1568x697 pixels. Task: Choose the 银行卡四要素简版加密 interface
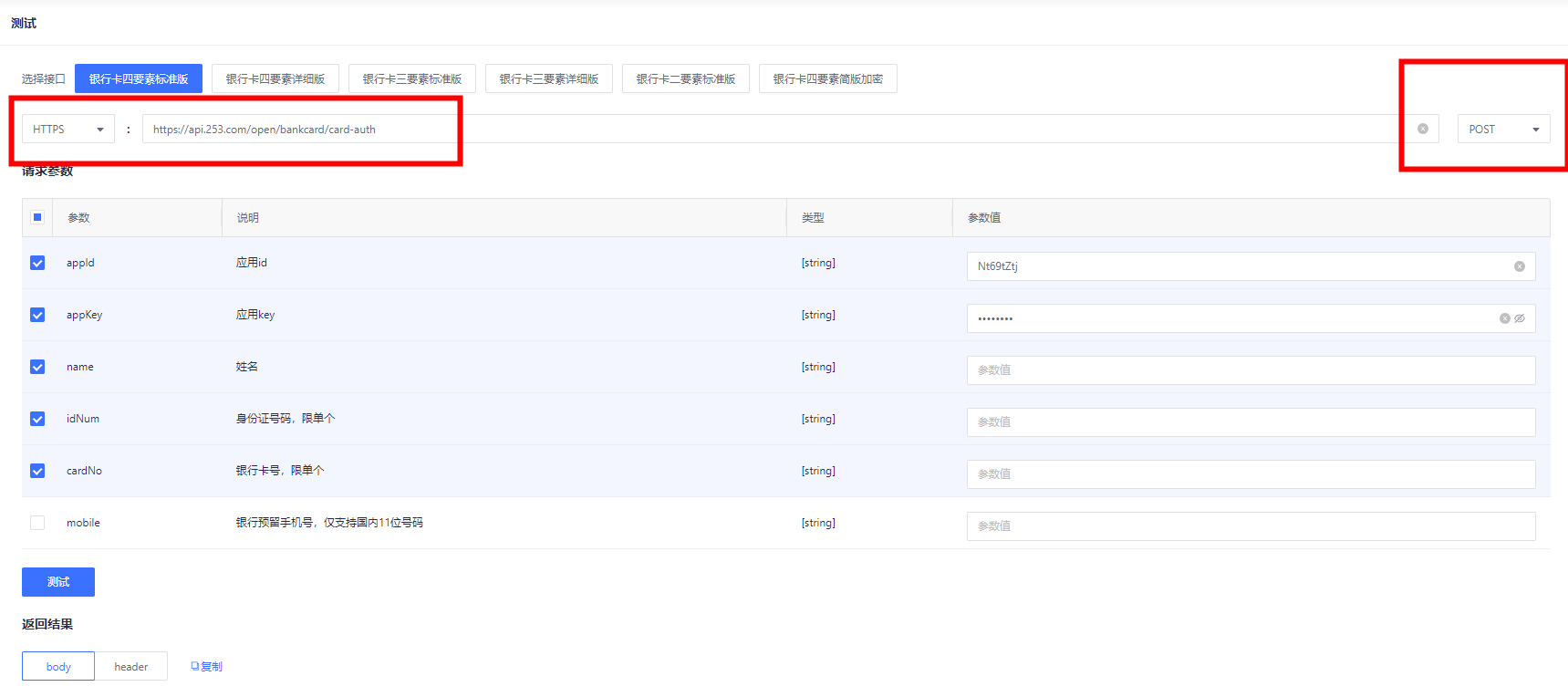tap(827, 79)
